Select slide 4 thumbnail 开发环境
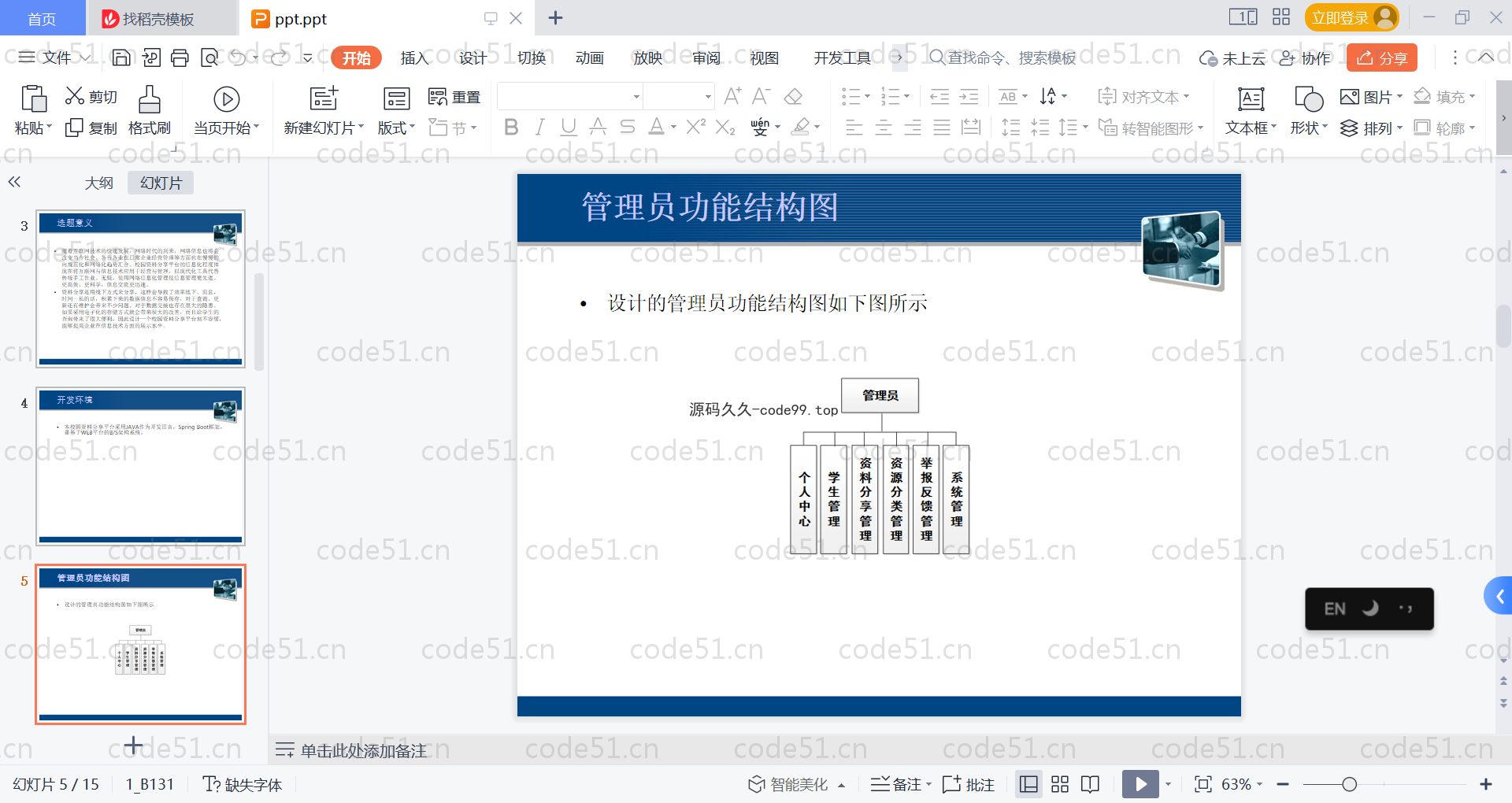The height and width of the screenshot is (803, 1512). 141,466
